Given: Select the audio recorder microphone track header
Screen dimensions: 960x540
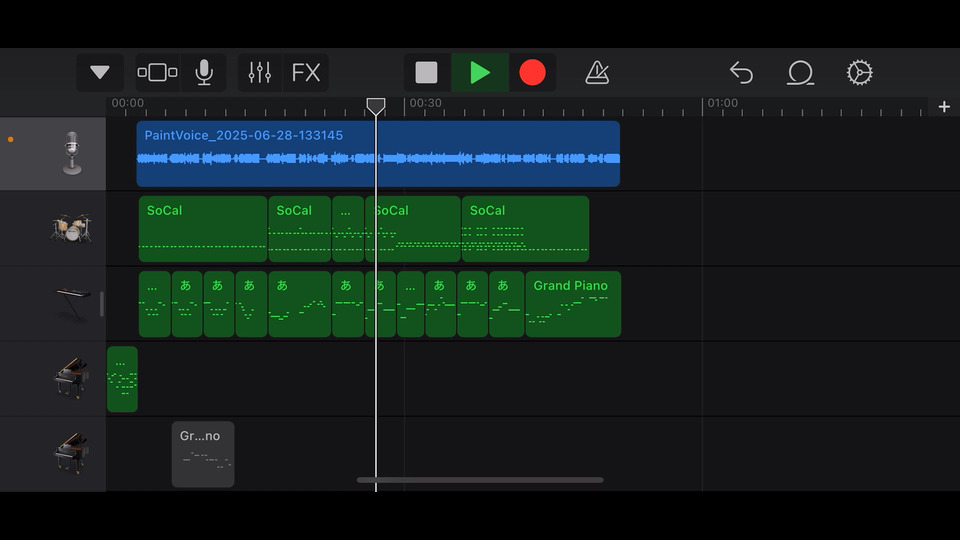Looking at the screenshot, I should click(70, 154).
